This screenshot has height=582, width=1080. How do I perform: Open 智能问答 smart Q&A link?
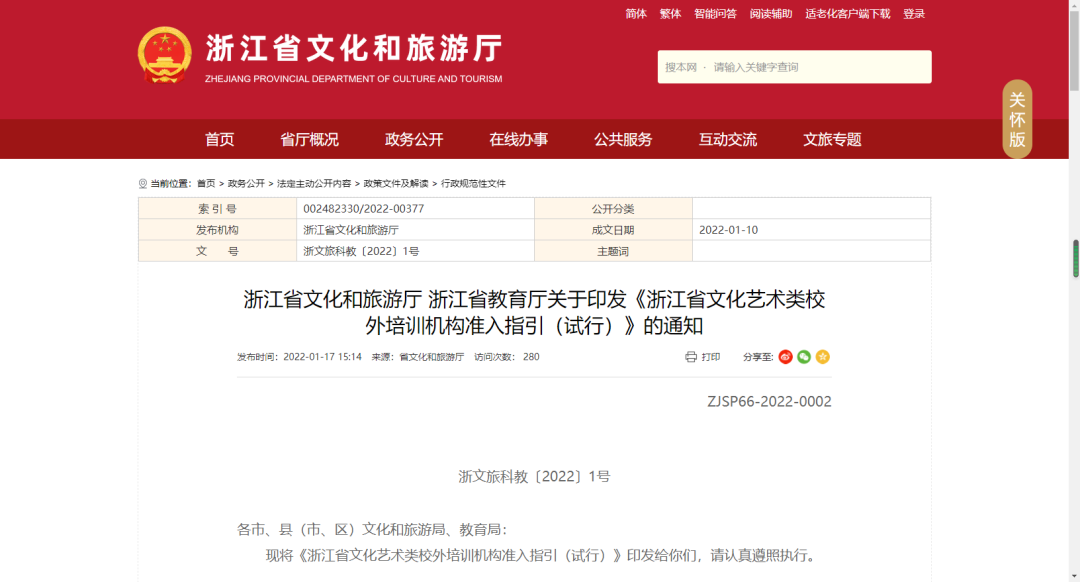[715, 14]
